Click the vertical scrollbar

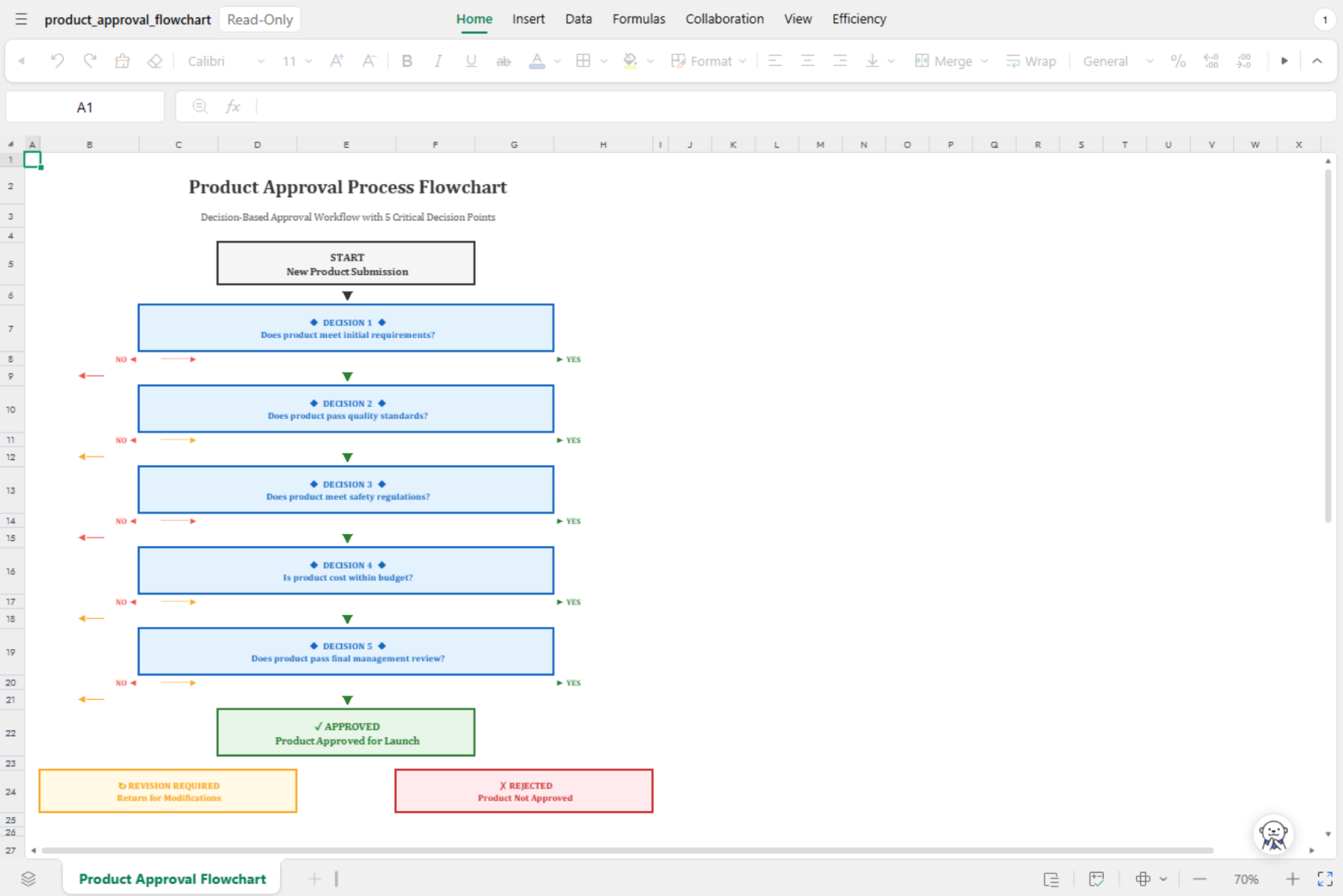1327,345
